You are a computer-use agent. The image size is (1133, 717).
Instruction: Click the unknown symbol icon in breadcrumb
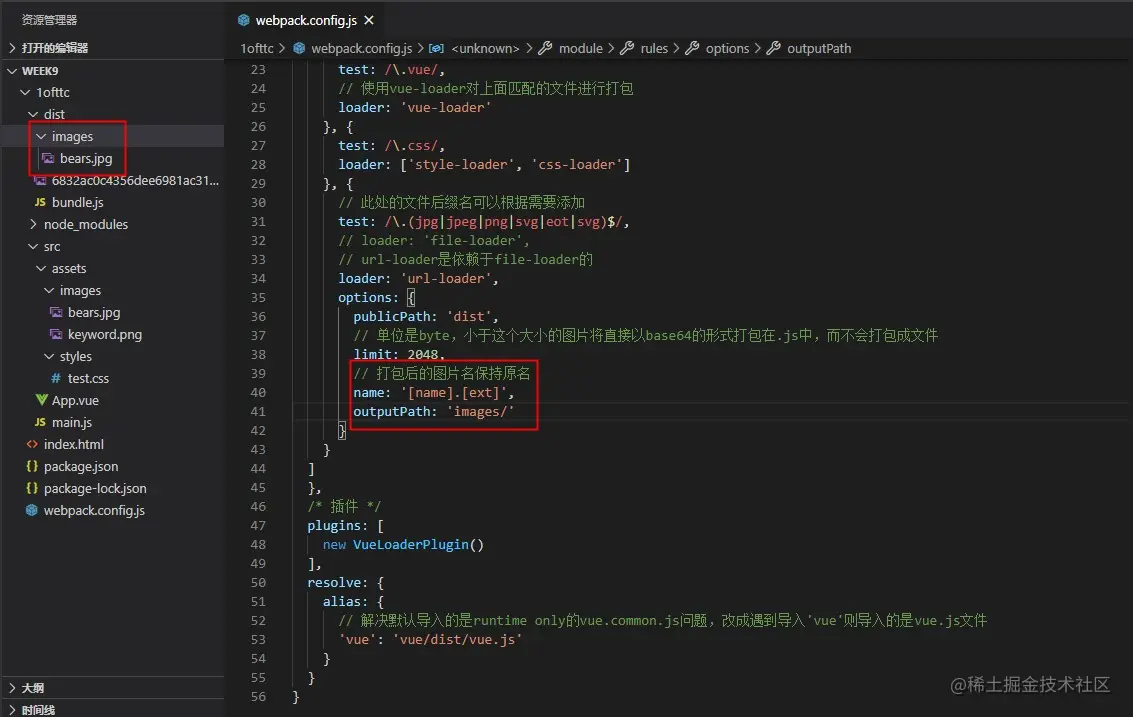pos(436,48)
